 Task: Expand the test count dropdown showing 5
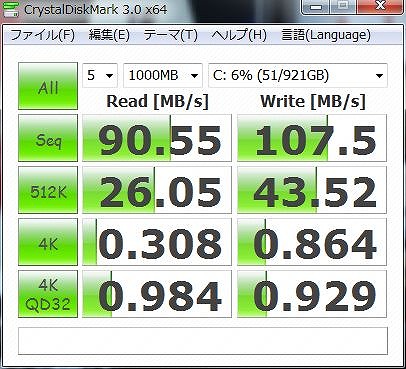(100, 75)
